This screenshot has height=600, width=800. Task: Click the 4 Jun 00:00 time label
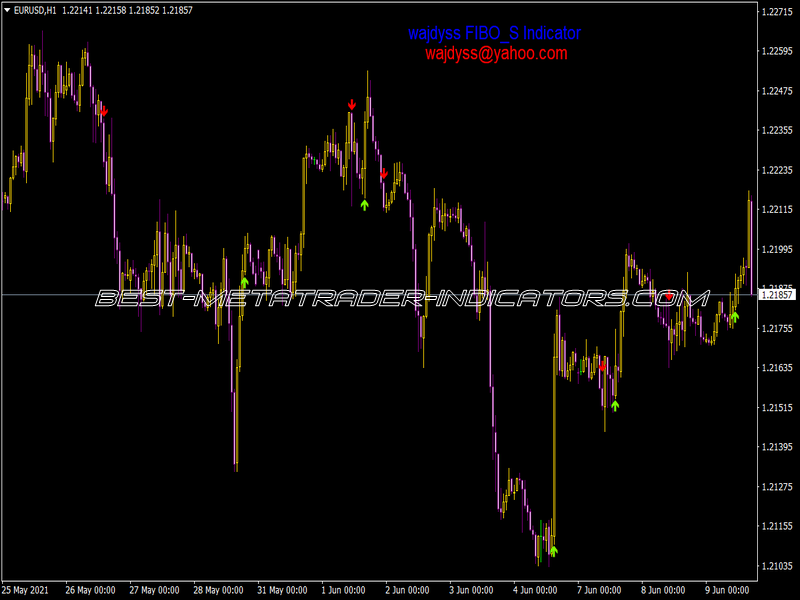[x=535, y=590]
